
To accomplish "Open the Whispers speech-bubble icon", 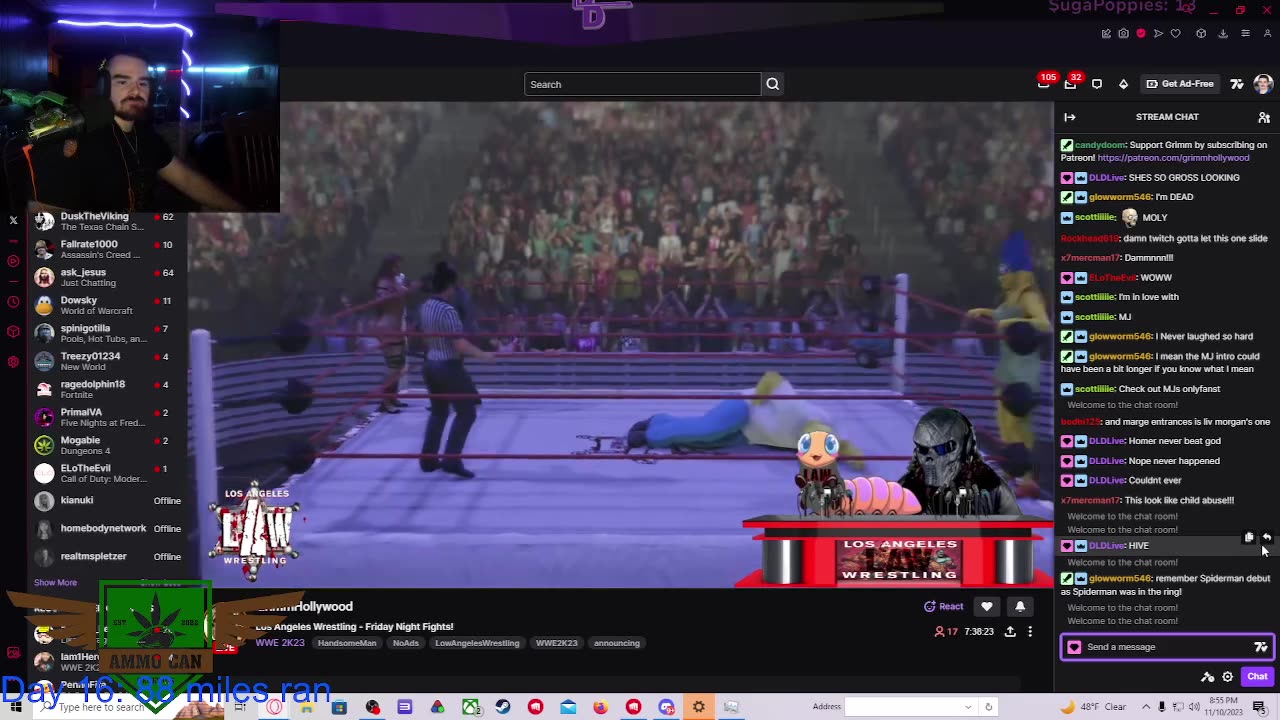I will pyautogui.click(x=1097, y=84).
